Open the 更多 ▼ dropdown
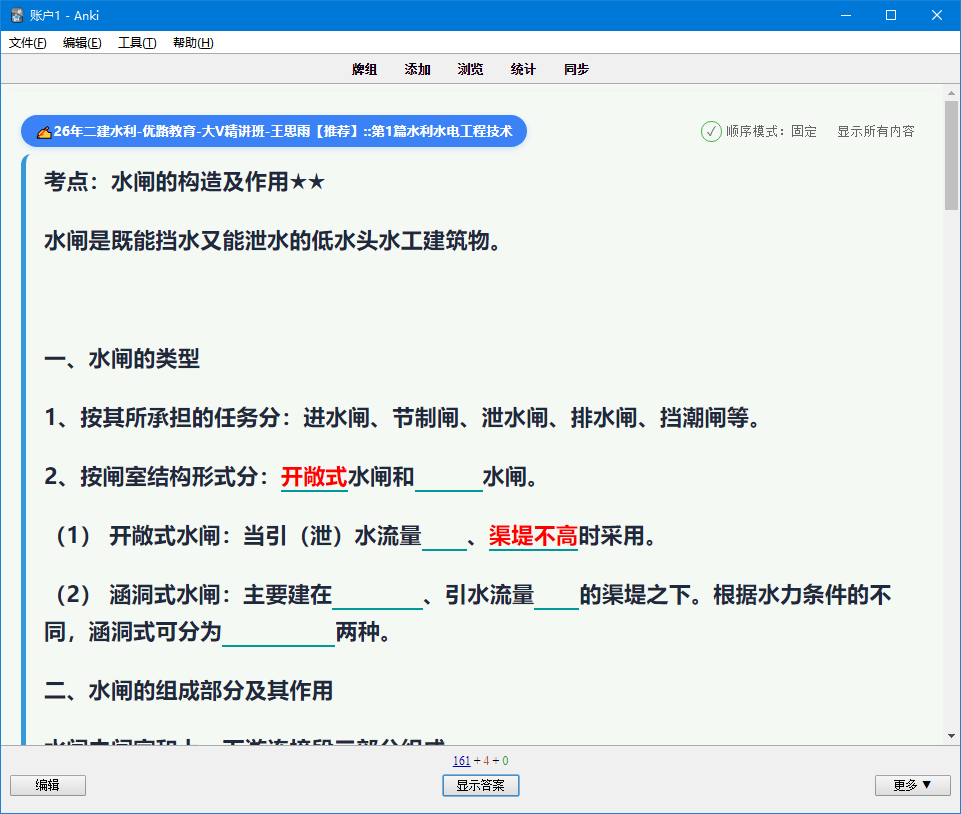The image size is (961, 814). tap(913, 785)
